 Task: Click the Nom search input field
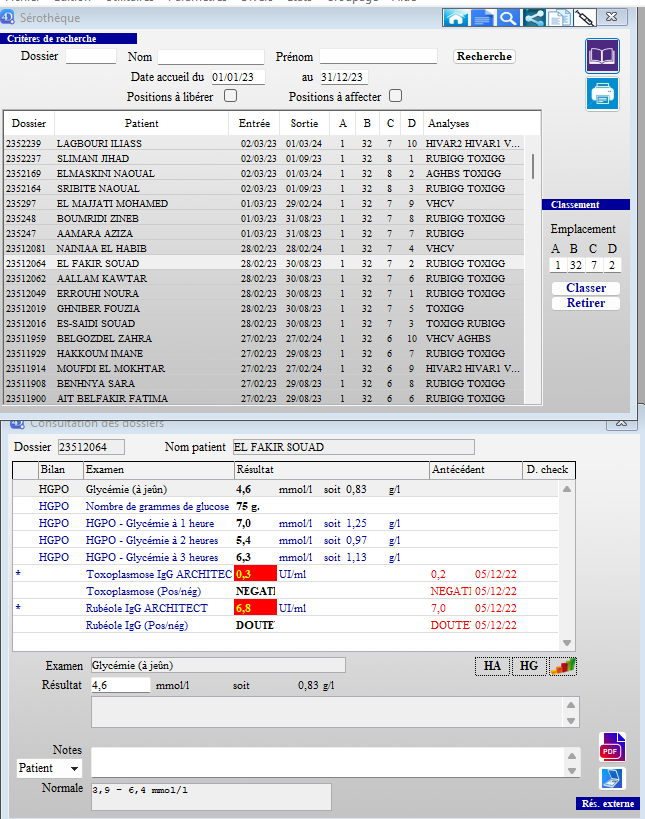pos(210,57)
